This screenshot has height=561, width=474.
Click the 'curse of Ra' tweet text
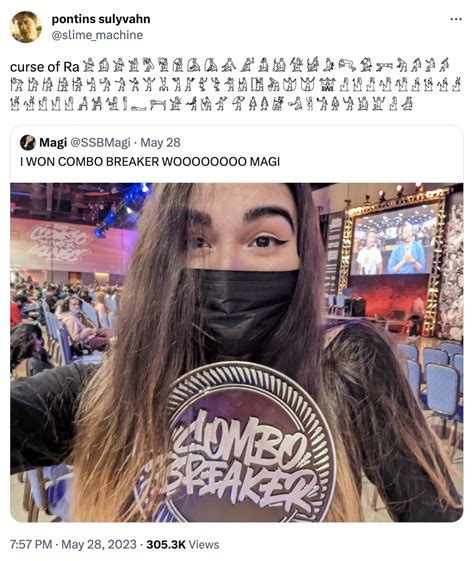pos(44,67)
